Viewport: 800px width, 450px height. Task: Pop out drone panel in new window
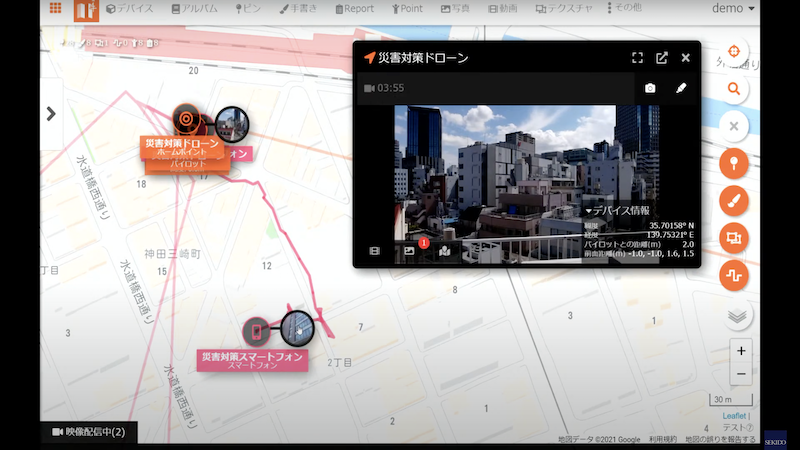coord(662,58)
